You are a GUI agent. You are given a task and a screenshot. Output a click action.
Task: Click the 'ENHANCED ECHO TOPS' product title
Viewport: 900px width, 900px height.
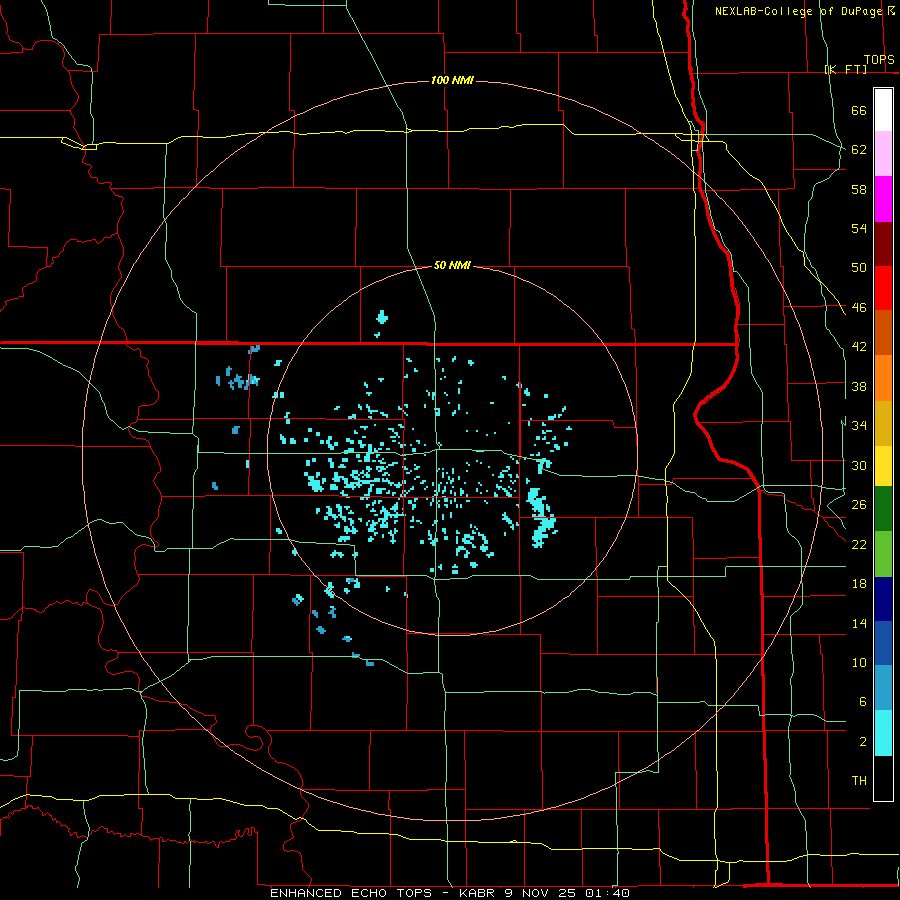pyautogui.click(x=351, y=893)
